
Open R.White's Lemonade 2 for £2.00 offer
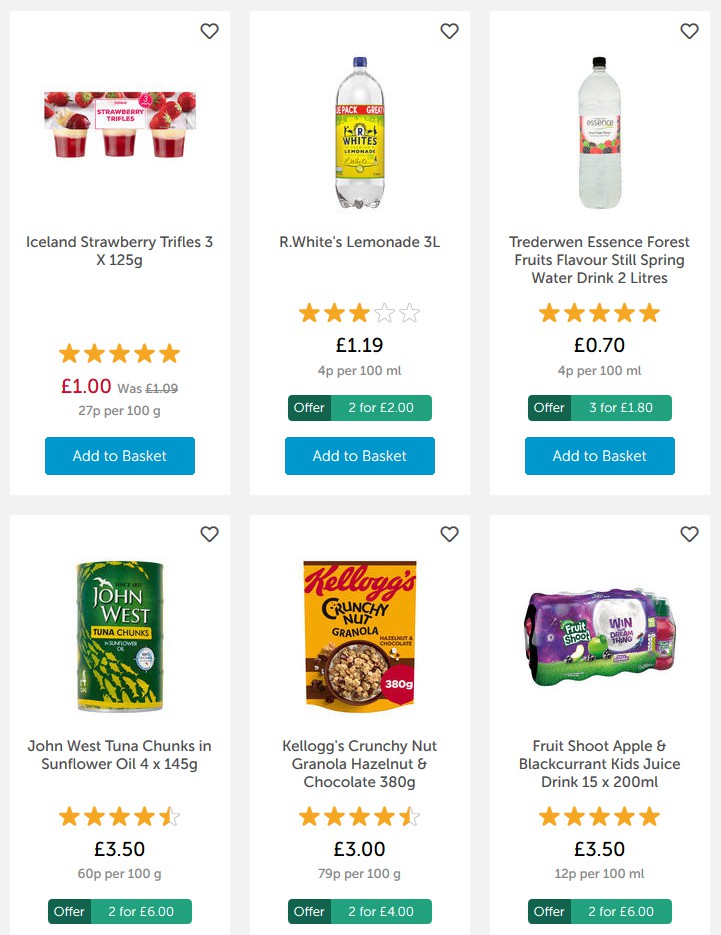(360, 408)
